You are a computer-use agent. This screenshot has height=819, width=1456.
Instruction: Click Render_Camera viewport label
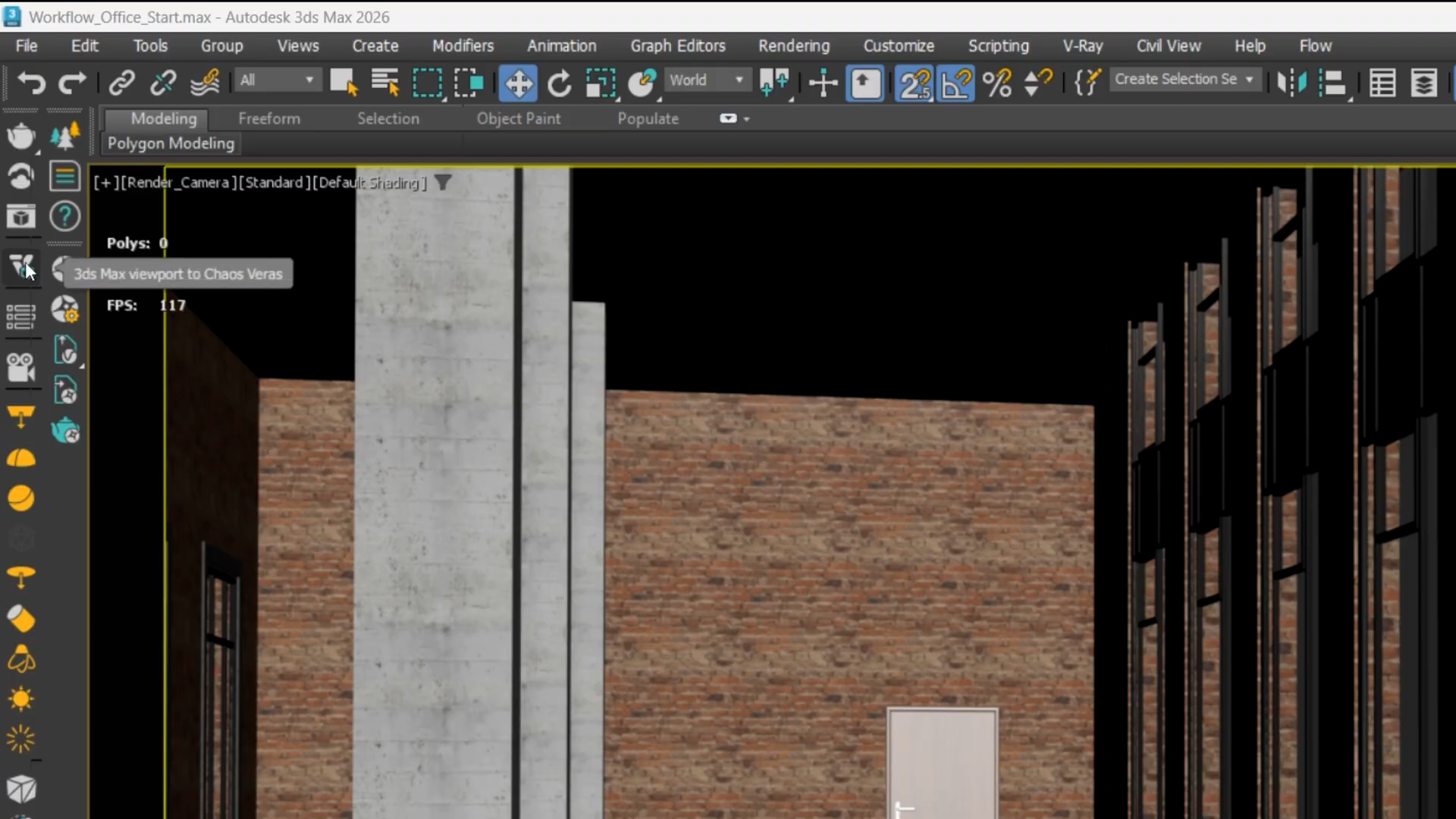(x=178, y=183)
